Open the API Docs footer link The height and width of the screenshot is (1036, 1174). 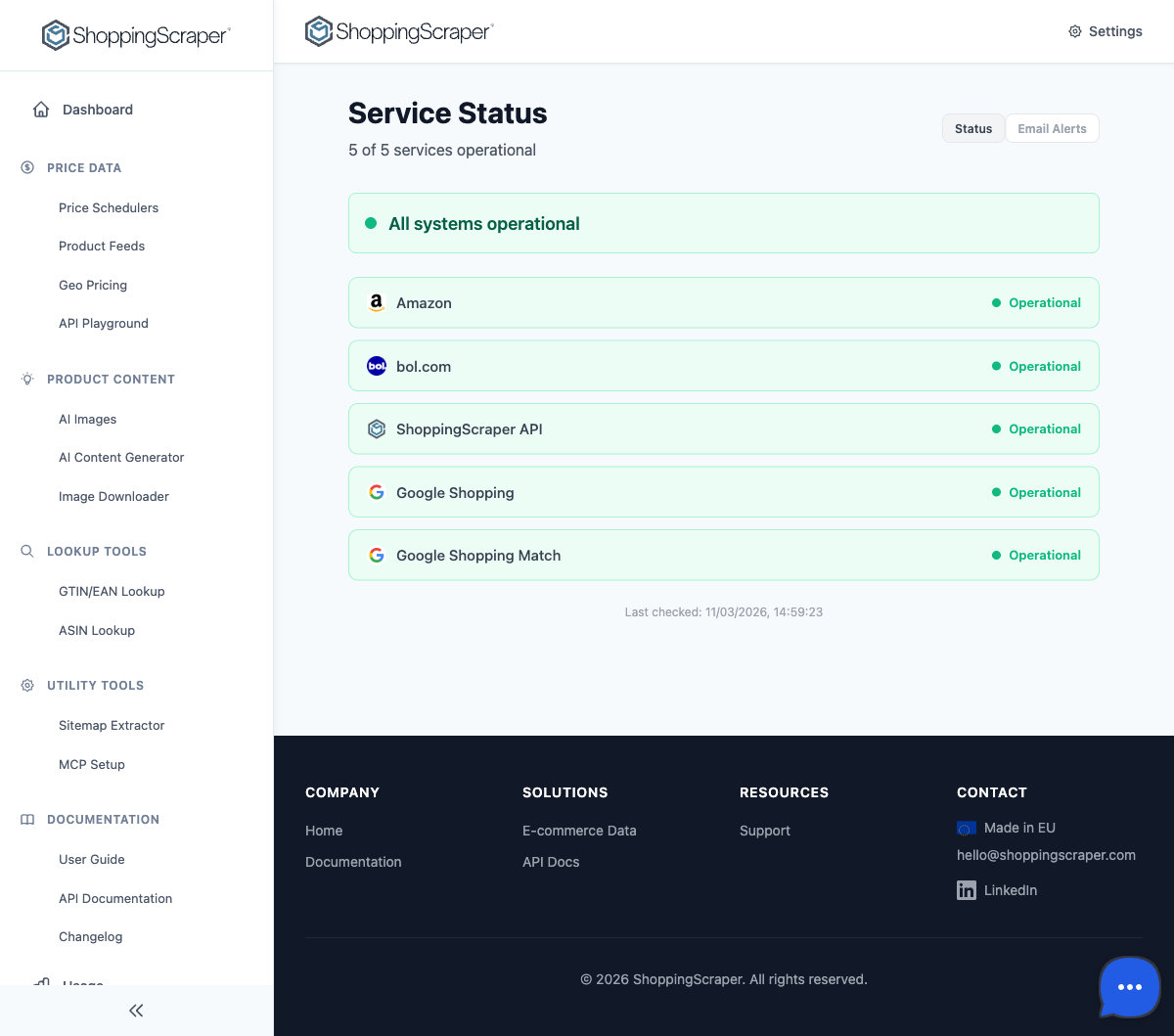click(551, 862)
